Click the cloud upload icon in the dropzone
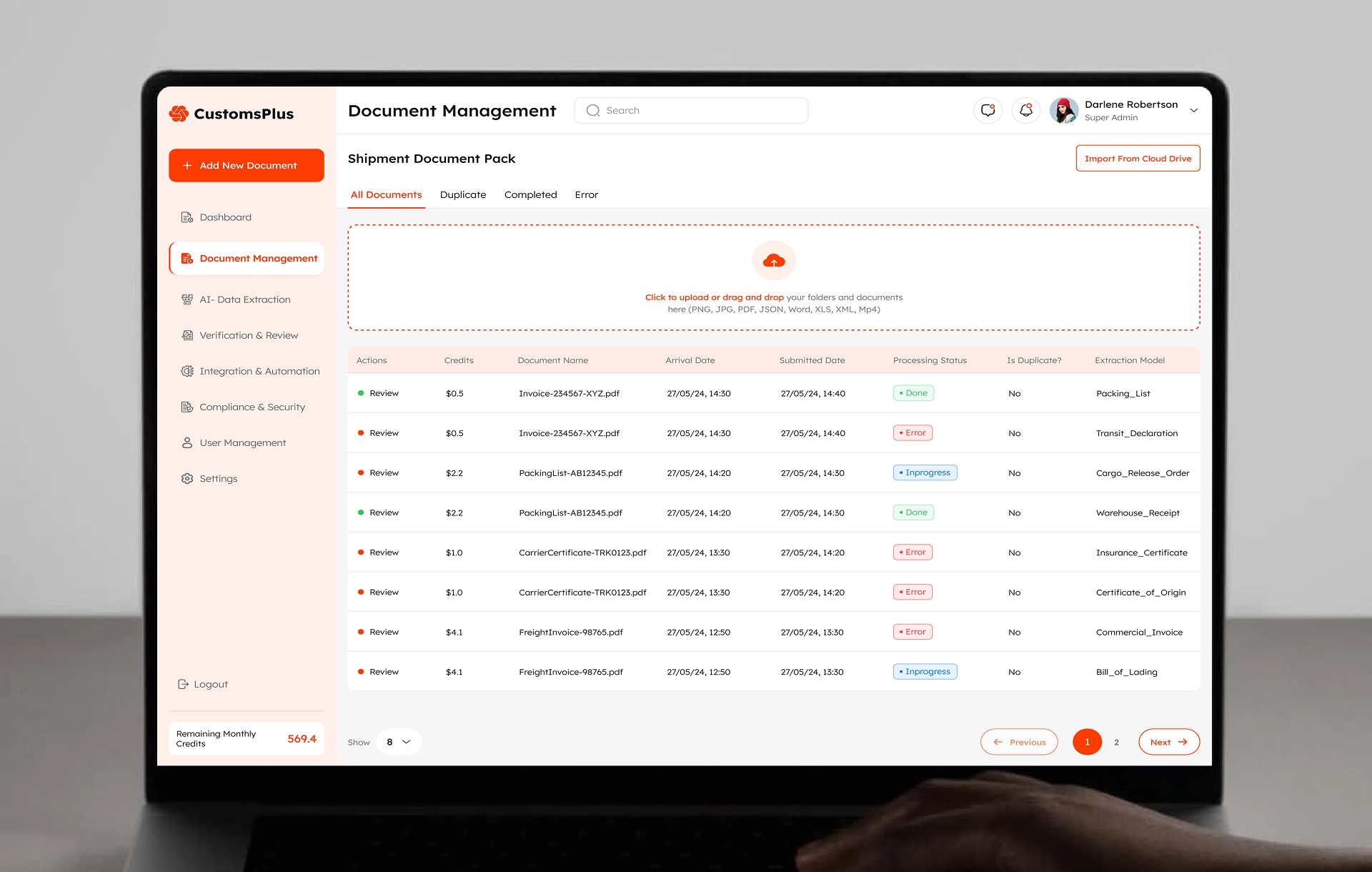The image size is (1372, 872). (x=774, y=260)
